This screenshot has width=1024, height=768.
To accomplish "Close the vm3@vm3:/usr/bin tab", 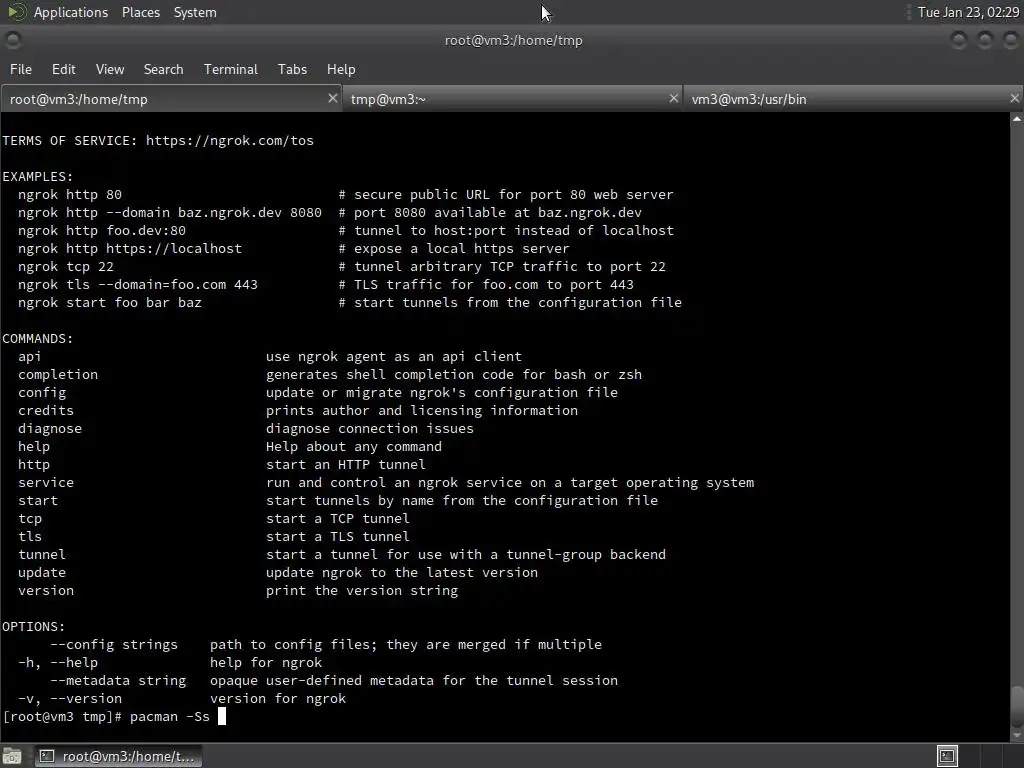I will 1014,98.
